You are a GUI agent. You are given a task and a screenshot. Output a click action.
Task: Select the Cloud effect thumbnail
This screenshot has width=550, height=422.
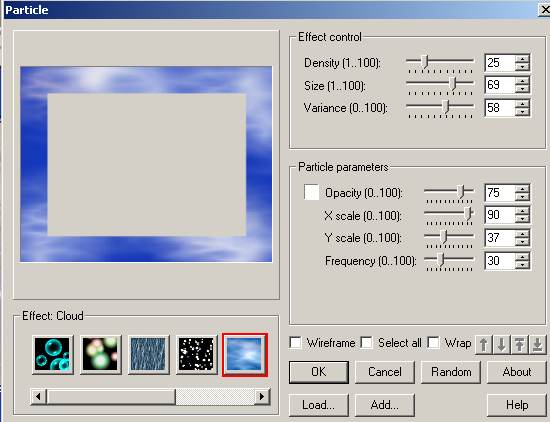pyautogui.click(x=244, y=354)
